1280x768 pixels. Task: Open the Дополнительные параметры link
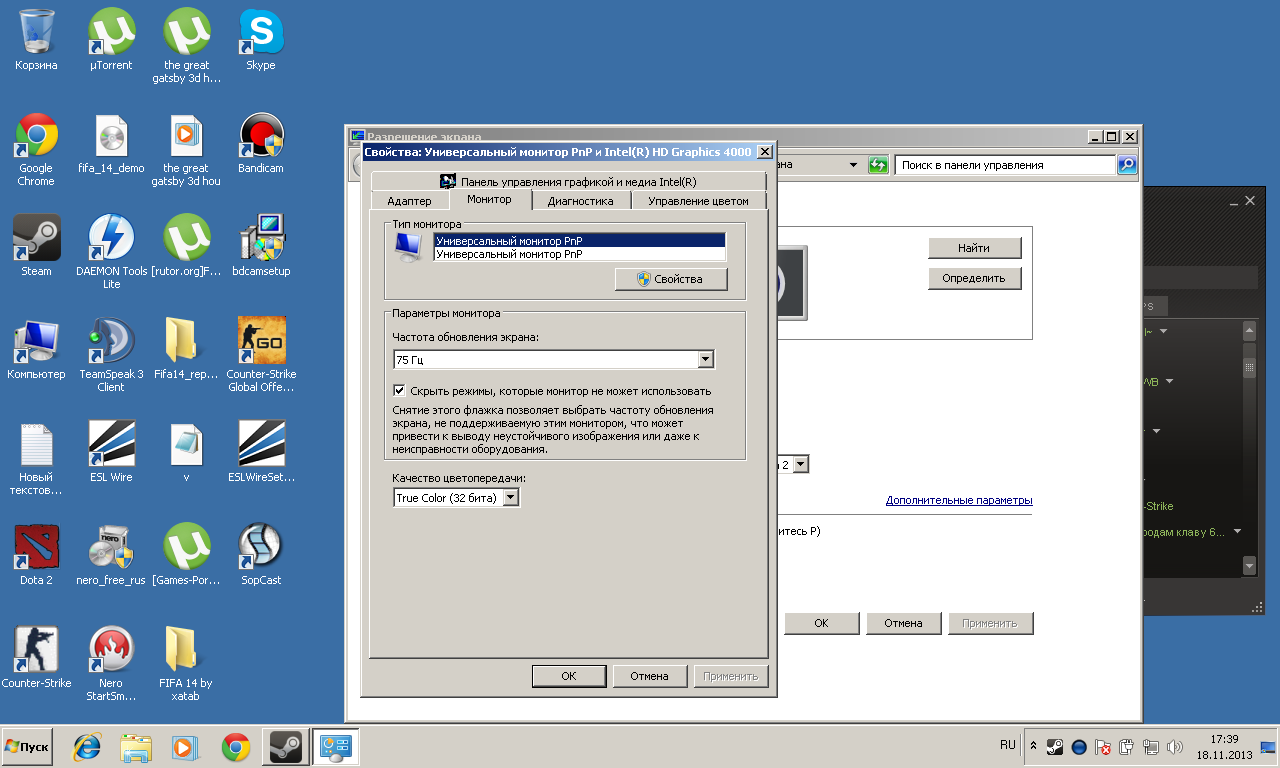point(959,500)
